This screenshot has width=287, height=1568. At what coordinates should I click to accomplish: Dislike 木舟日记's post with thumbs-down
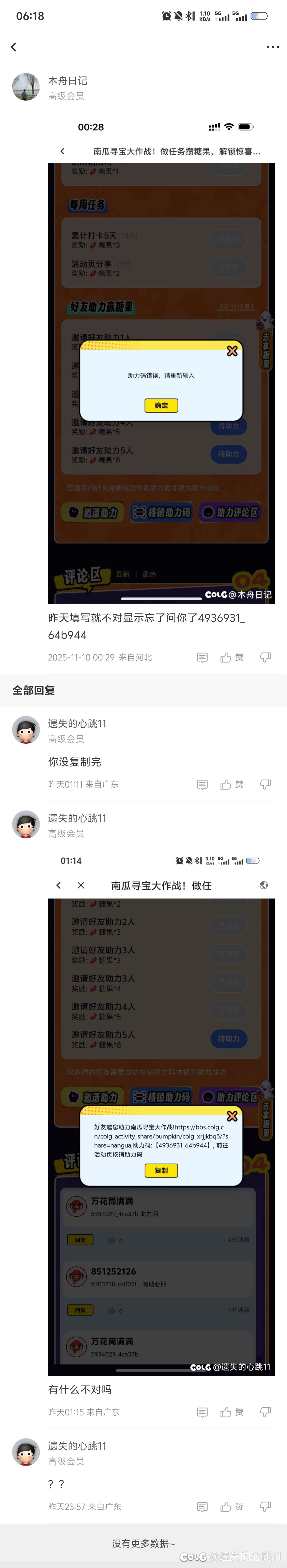(265, 658)
